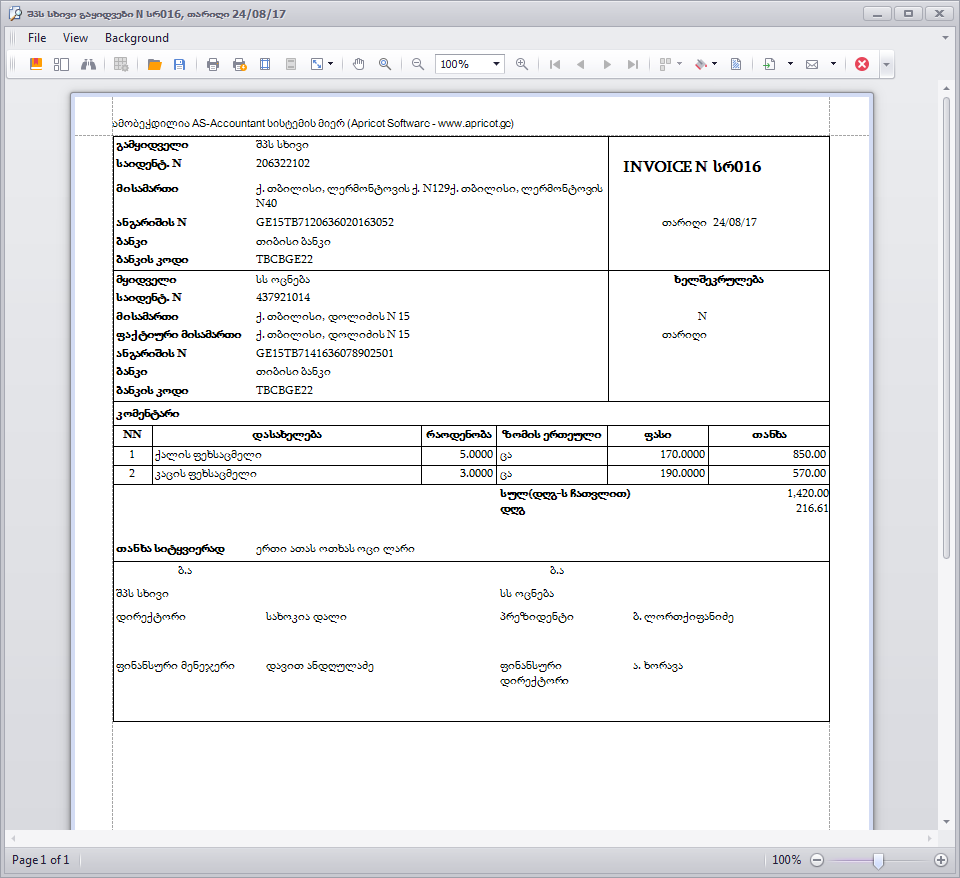This screenshot has height=878, width=960.
Task: Select the Hand tool
Action: (x=359, y=64)
